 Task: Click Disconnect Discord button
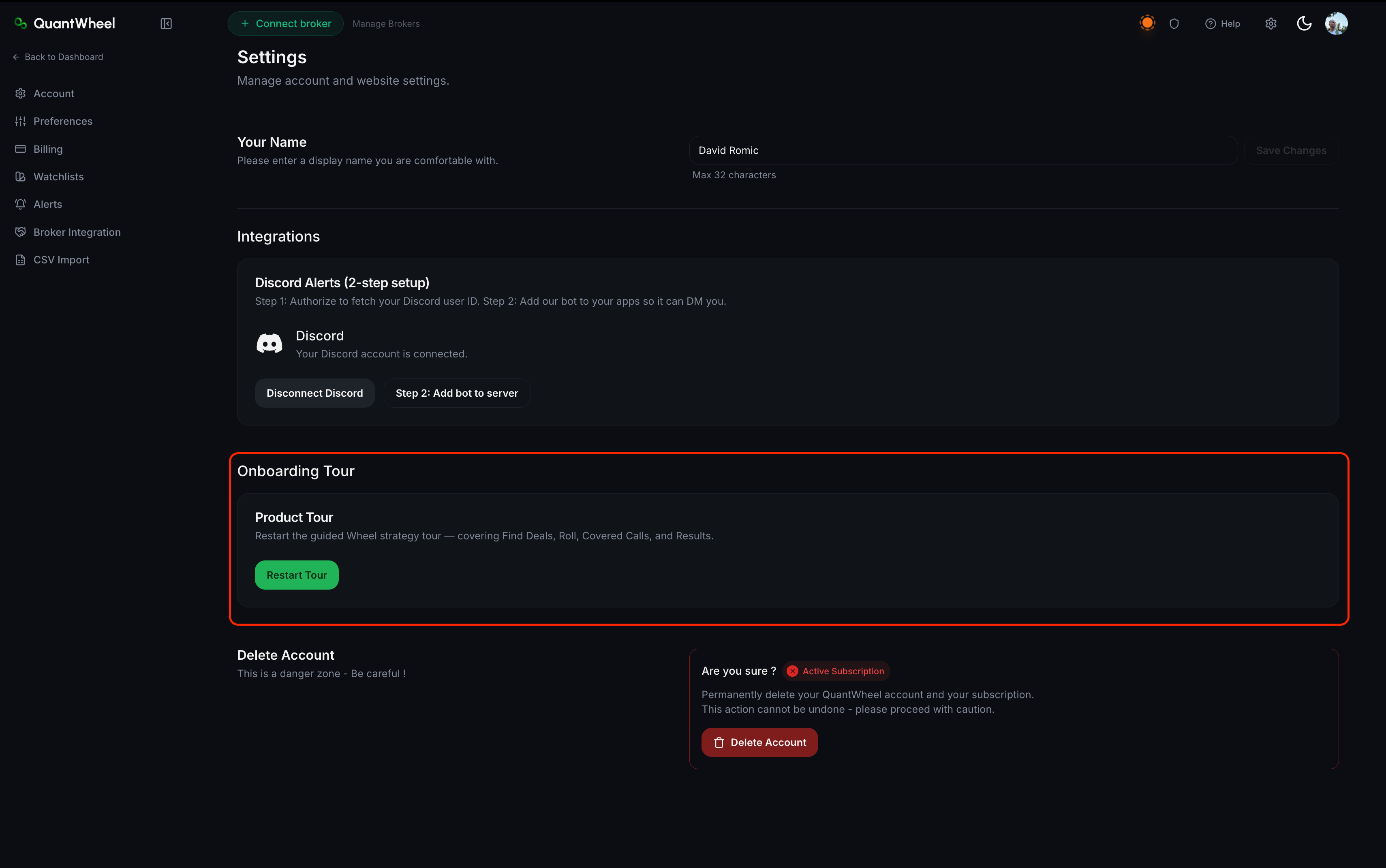[314, 393]
